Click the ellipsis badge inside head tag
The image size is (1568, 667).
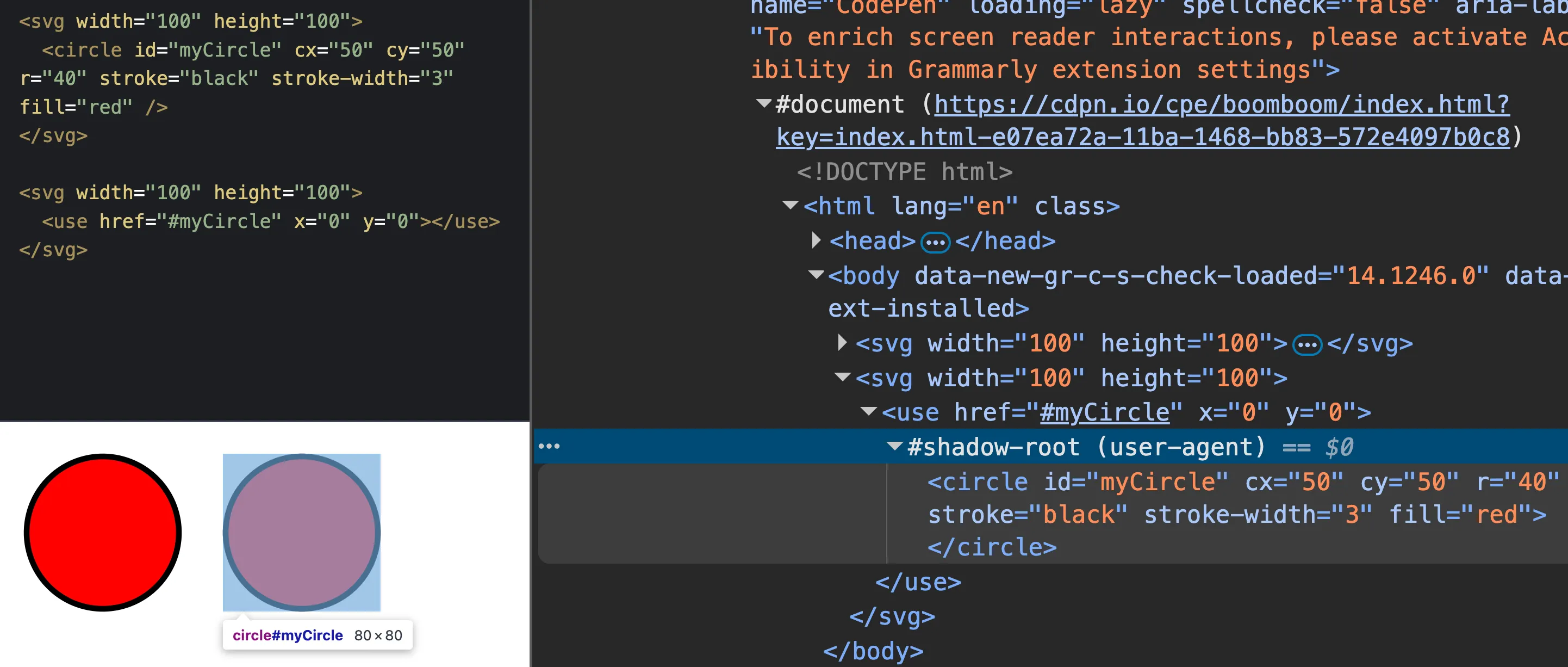[x=935, y=243]
